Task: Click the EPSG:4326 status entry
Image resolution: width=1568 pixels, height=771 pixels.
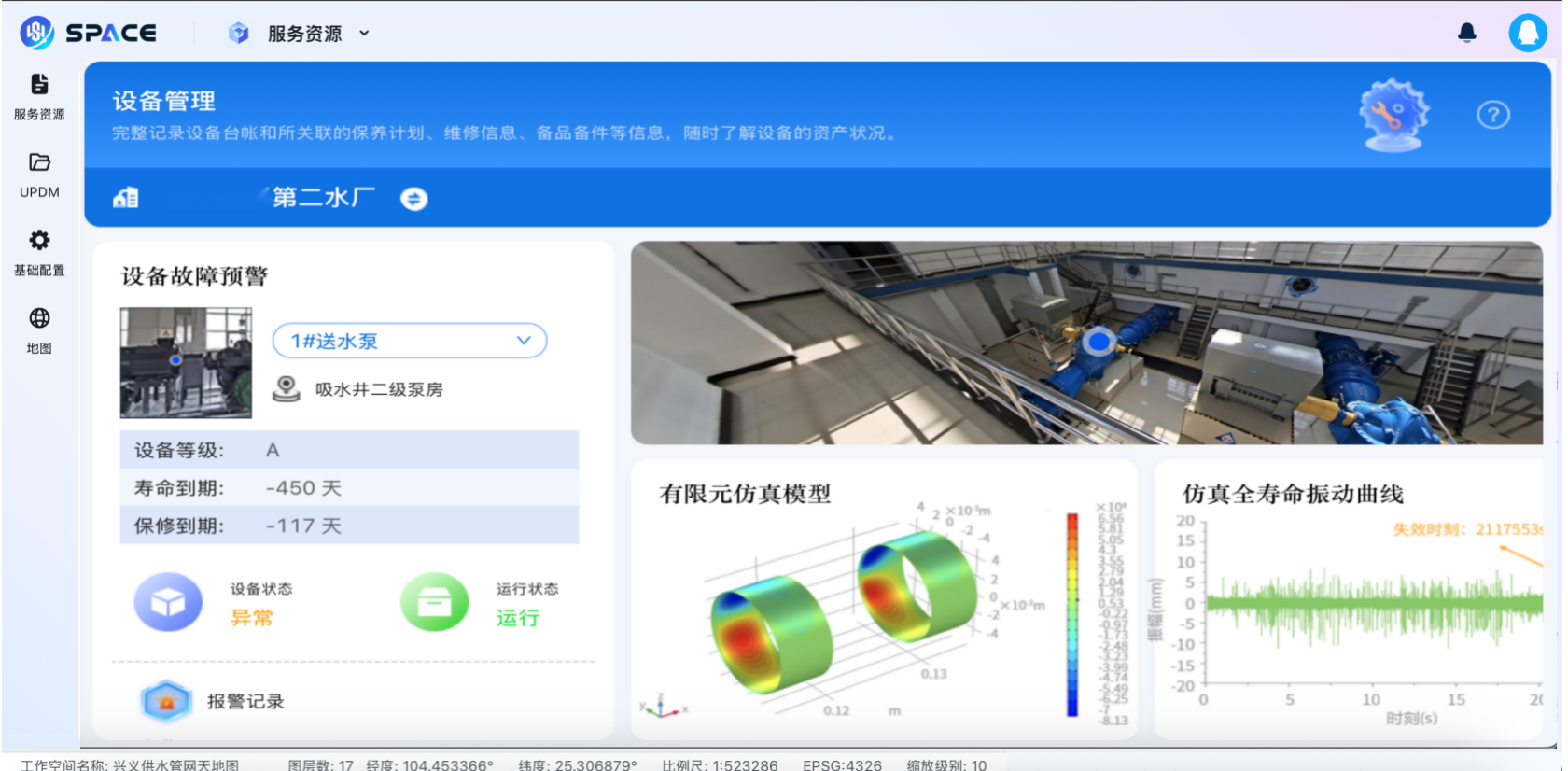Action: click(x=842, y=764)
